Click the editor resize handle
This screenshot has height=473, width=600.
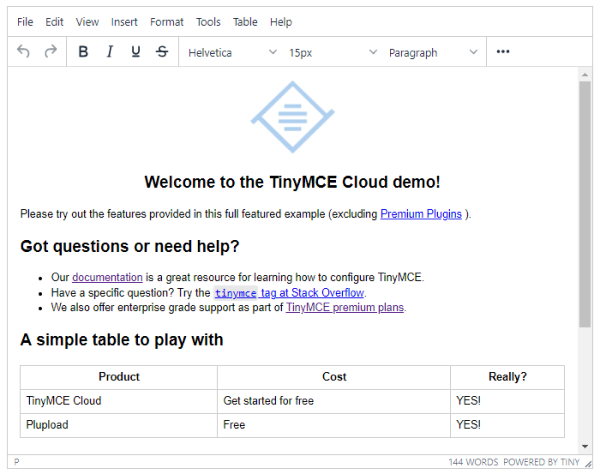[x=588, y=463]
